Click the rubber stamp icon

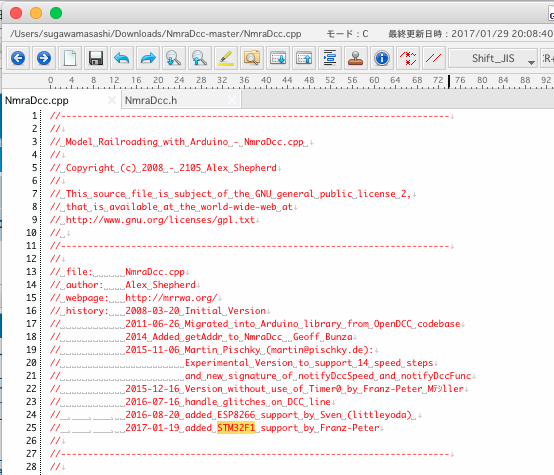(x=355, y=58)
